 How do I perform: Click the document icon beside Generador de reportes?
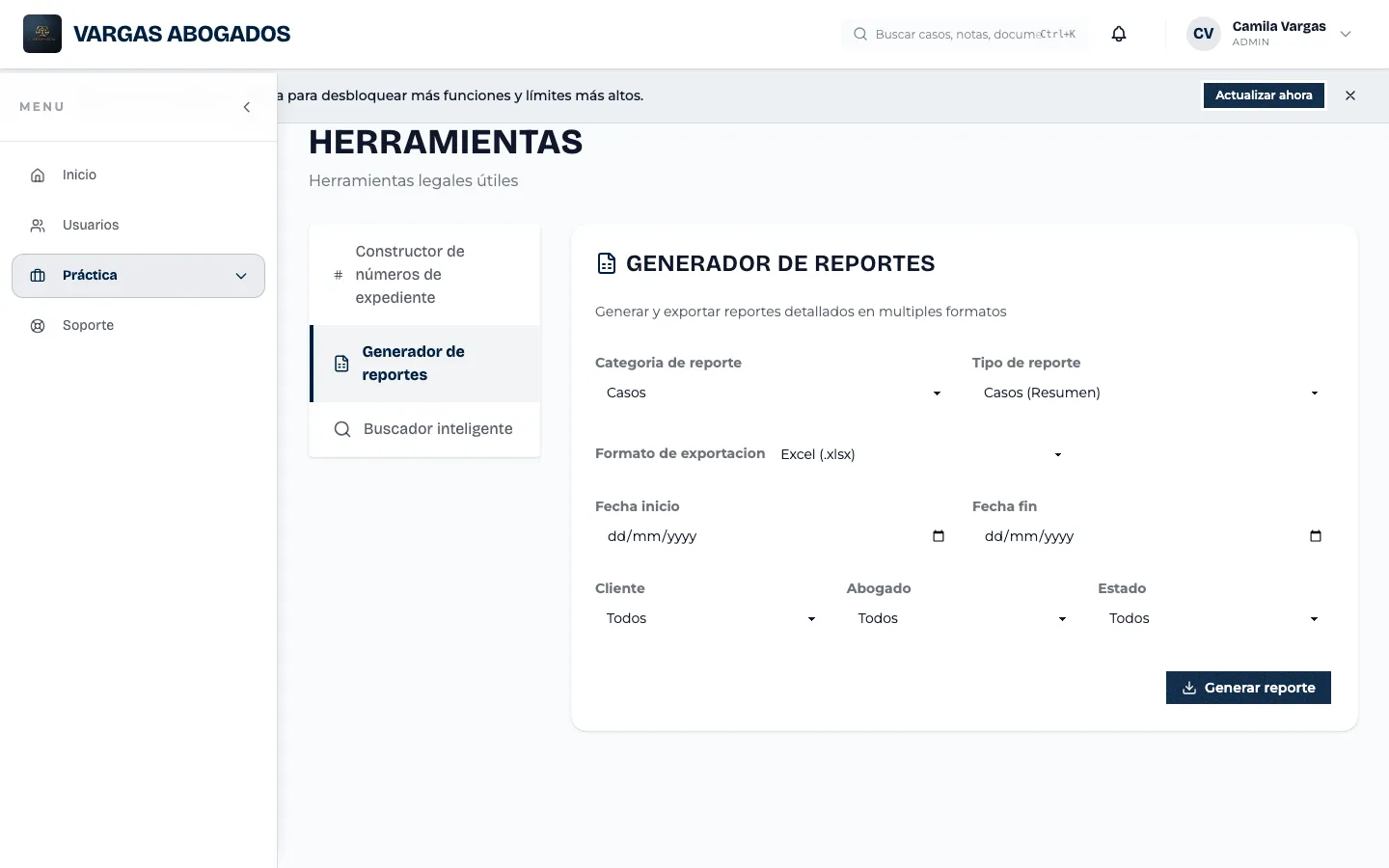[341, 364]
